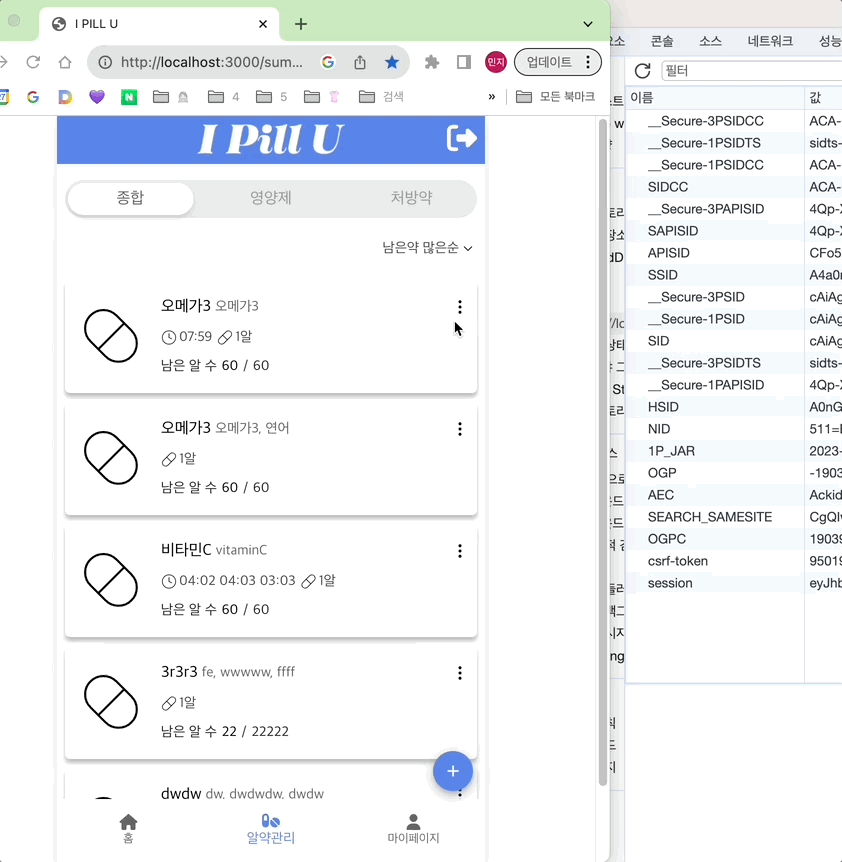This screenshot has width=842, height=862.
Task: Open three-dot menu on 오메가3, 연어 card
Action: coord(459,429)
